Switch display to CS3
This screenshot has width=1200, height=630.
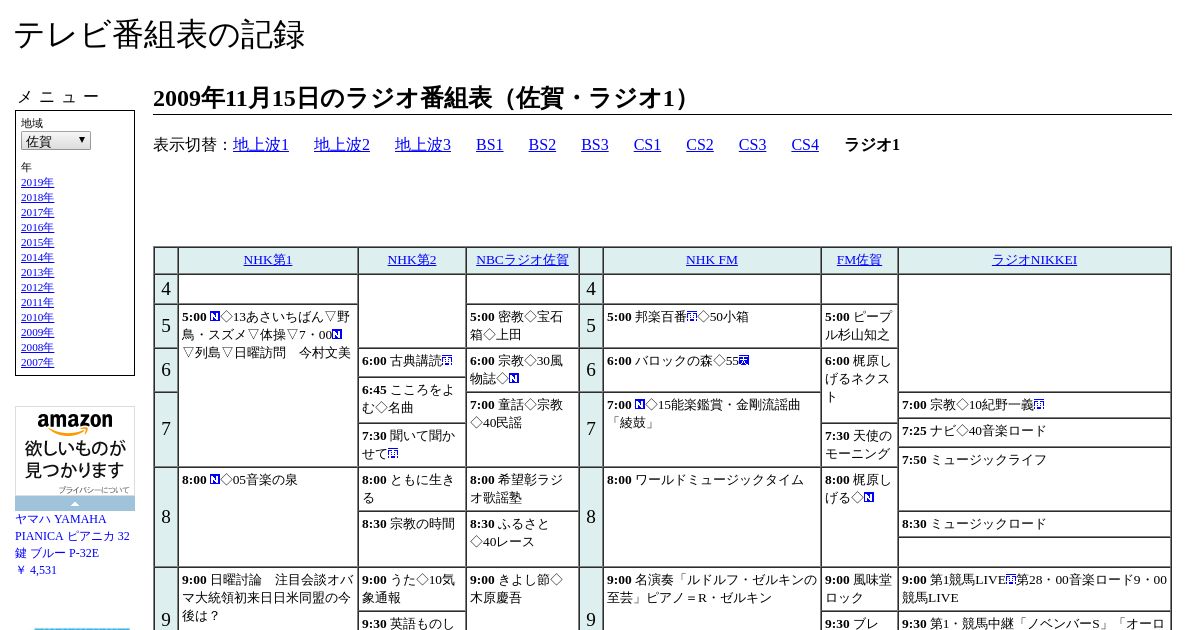click(x=752, y=144)
